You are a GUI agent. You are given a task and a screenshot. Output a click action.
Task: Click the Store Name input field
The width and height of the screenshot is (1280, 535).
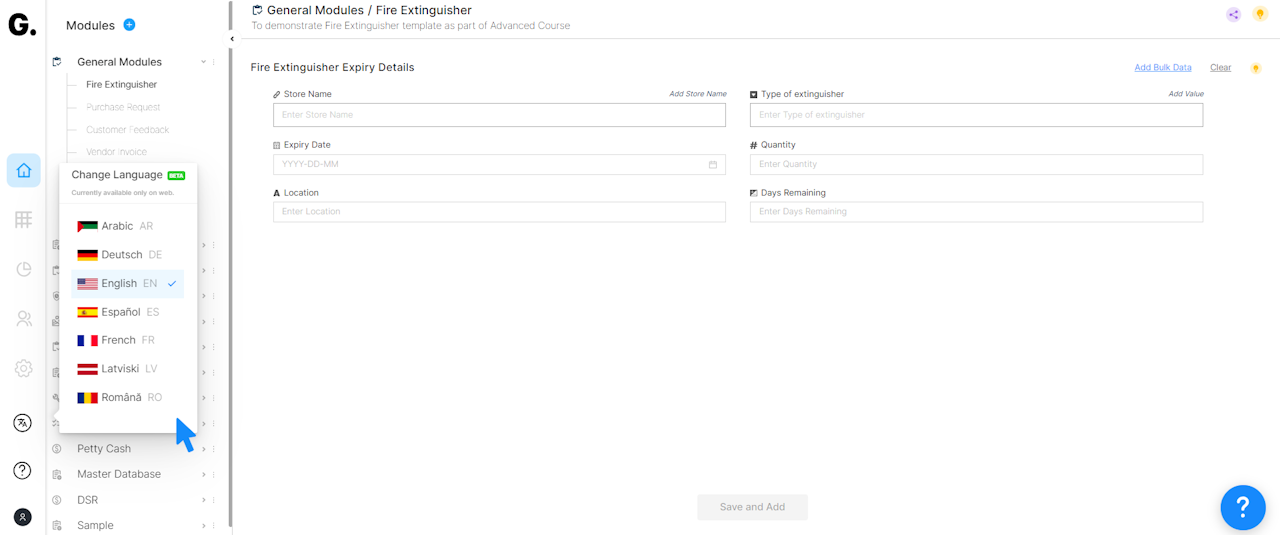click(x=499, y=115)
